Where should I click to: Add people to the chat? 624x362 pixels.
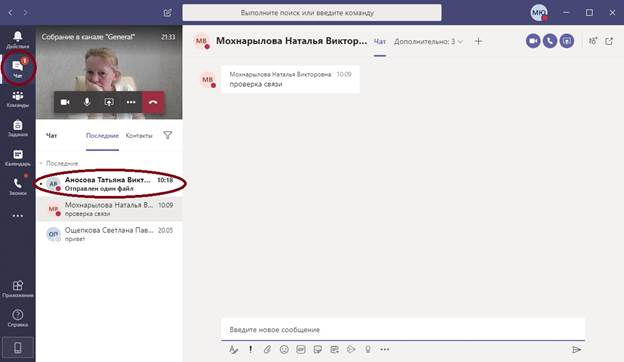tap(593, 41)
